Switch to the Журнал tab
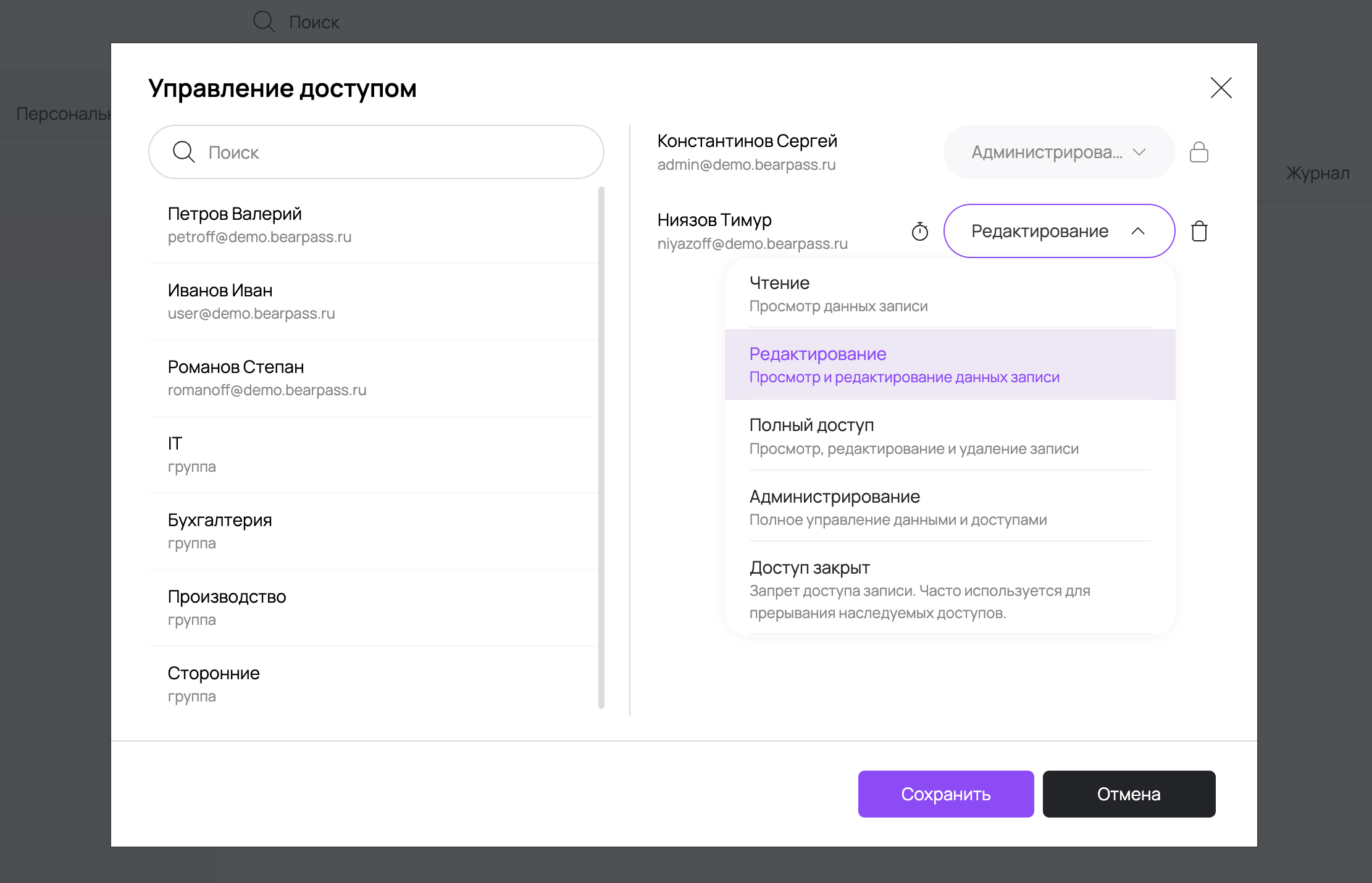The image size is (1372, 883). [x=1317, y=173]
